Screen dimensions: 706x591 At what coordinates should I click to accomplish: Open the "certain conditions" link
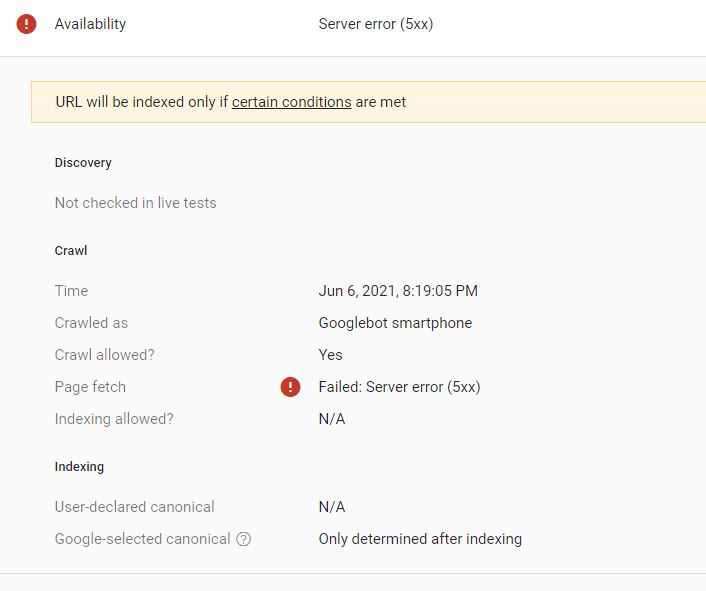pyautogui.click(x=291, y=102)
